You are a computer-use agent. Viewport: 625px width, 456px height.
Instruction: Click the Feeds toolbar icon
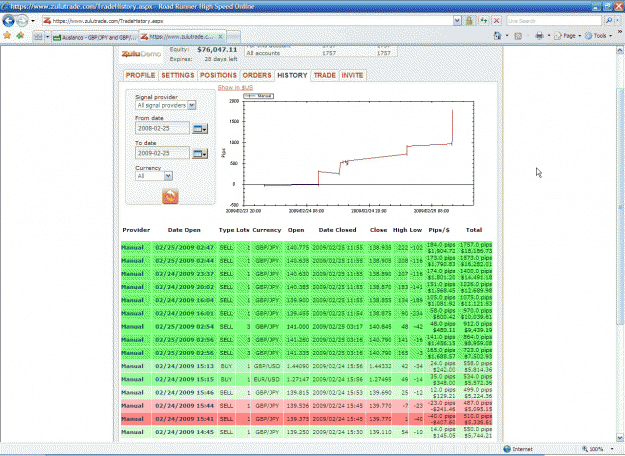tap(518, 36)
